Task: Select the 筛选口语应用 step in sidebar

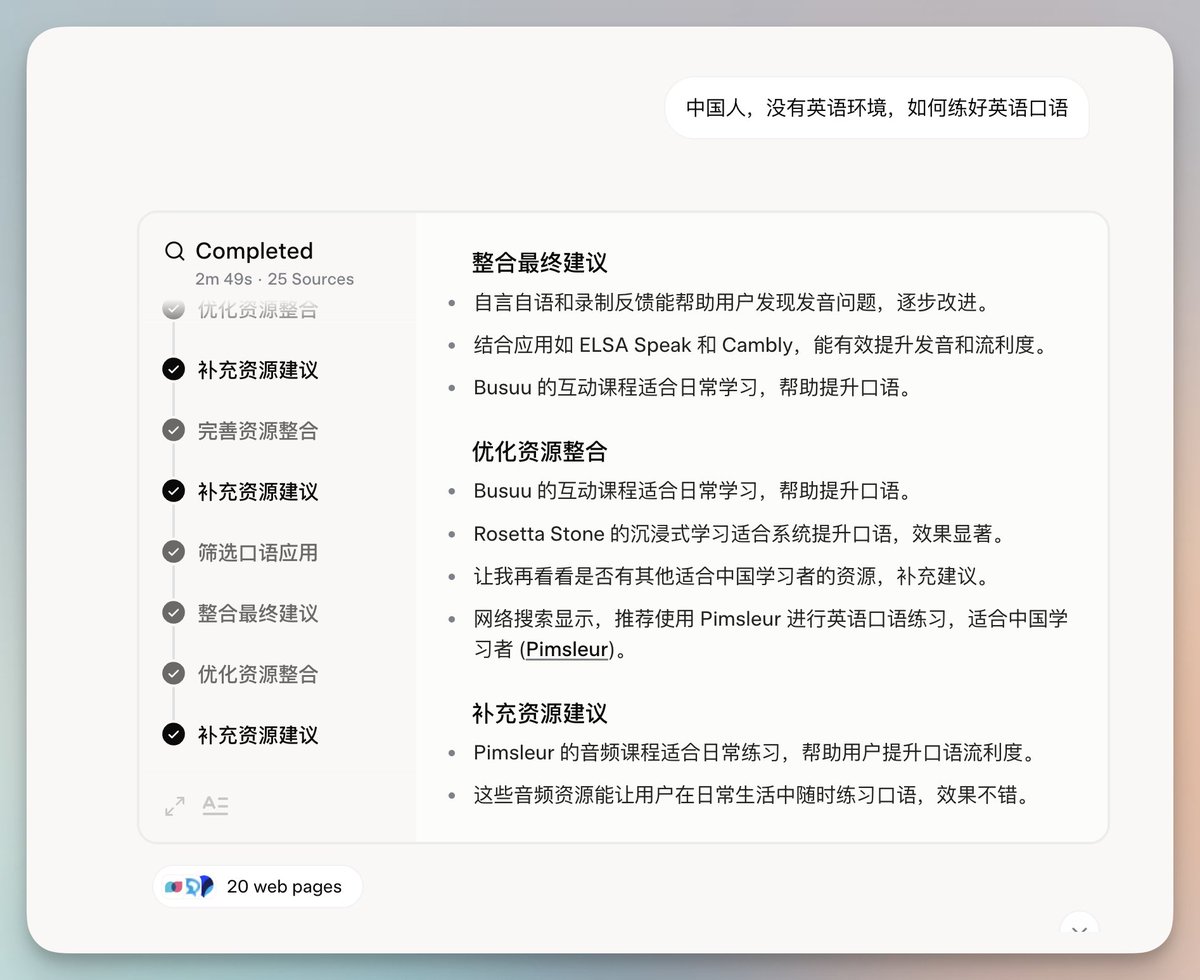Action: [x=258, y=553]
